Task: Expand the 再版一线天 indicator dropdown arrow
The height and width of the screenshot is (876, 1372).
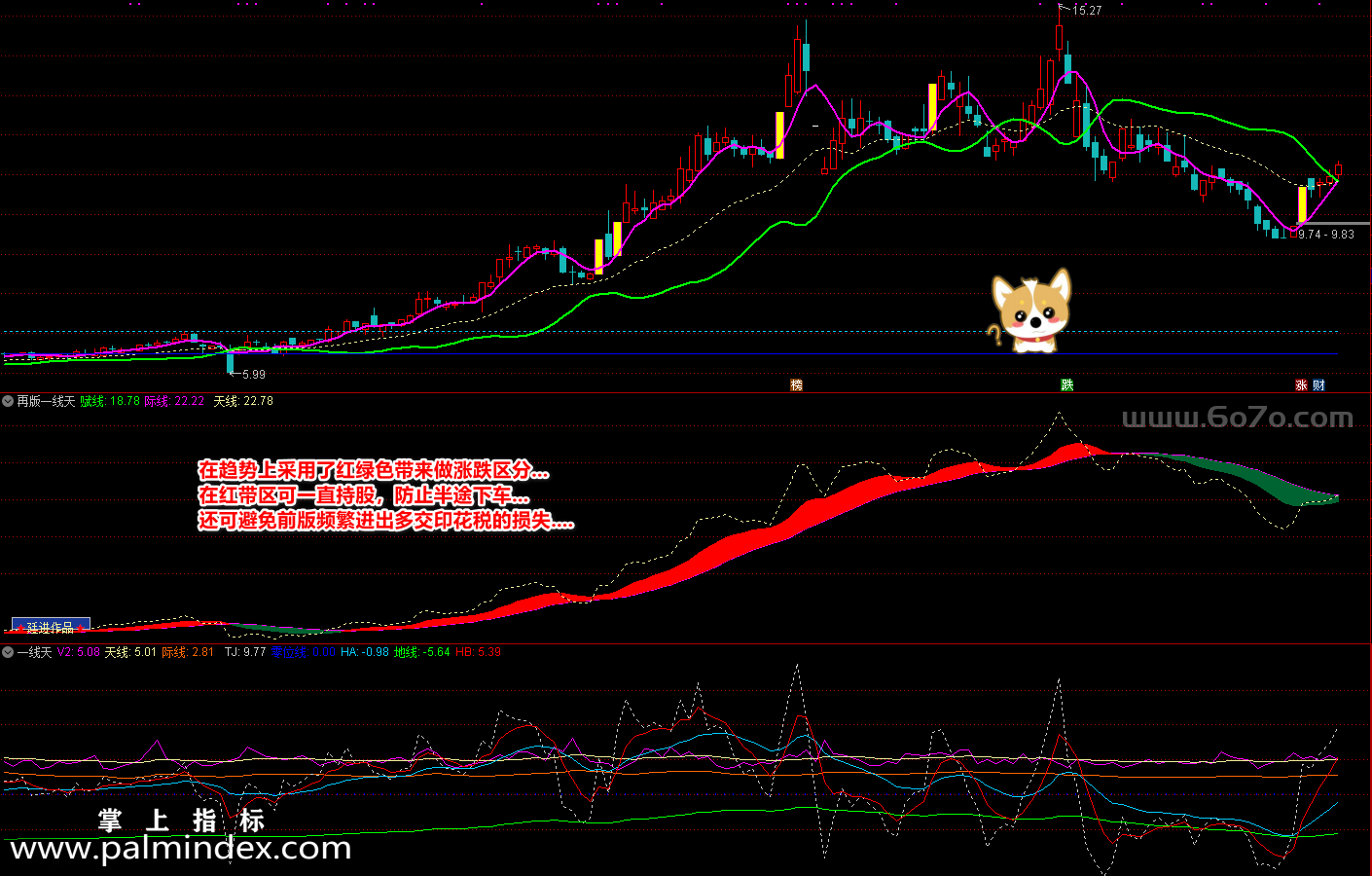Action: click(x=8, y=401)
